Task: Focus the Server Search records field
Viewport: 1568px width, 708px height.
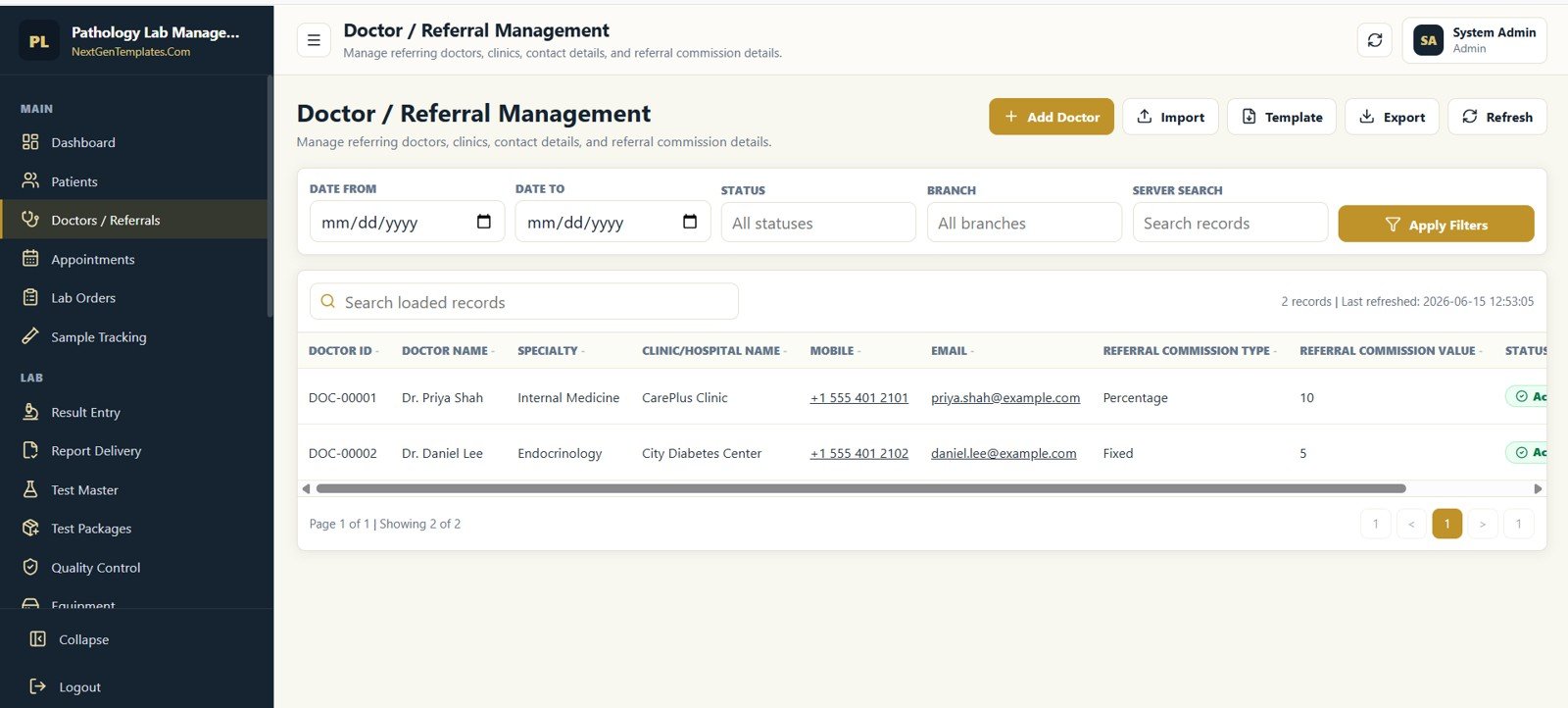Action: click(1230, 223)
